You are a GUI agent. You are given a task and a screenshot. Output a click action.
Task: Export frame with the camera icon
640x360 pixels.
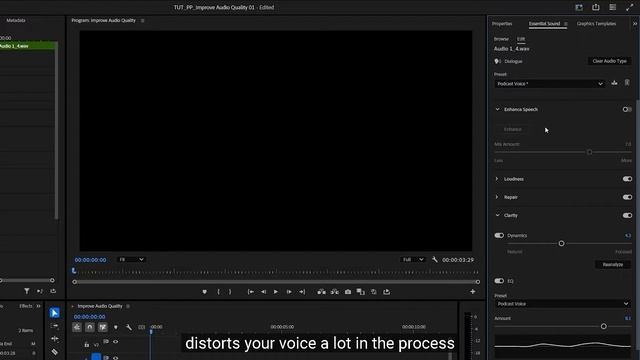tap(348, 292)
